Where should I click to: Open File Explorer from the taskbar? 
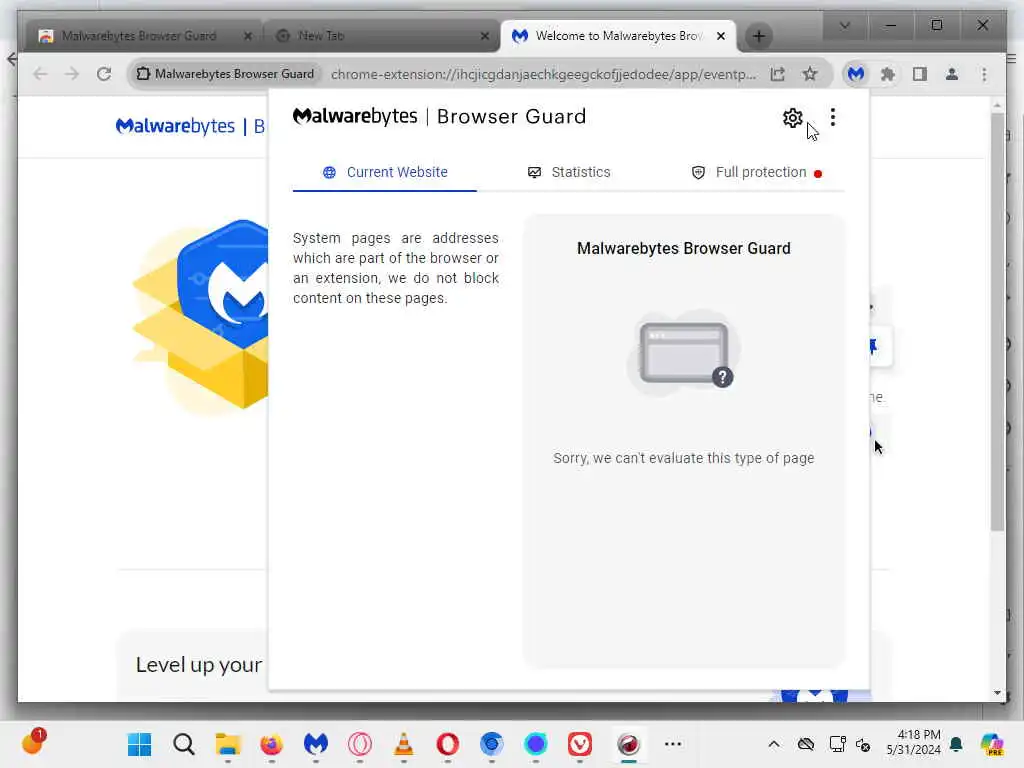(x=228, y=744)
